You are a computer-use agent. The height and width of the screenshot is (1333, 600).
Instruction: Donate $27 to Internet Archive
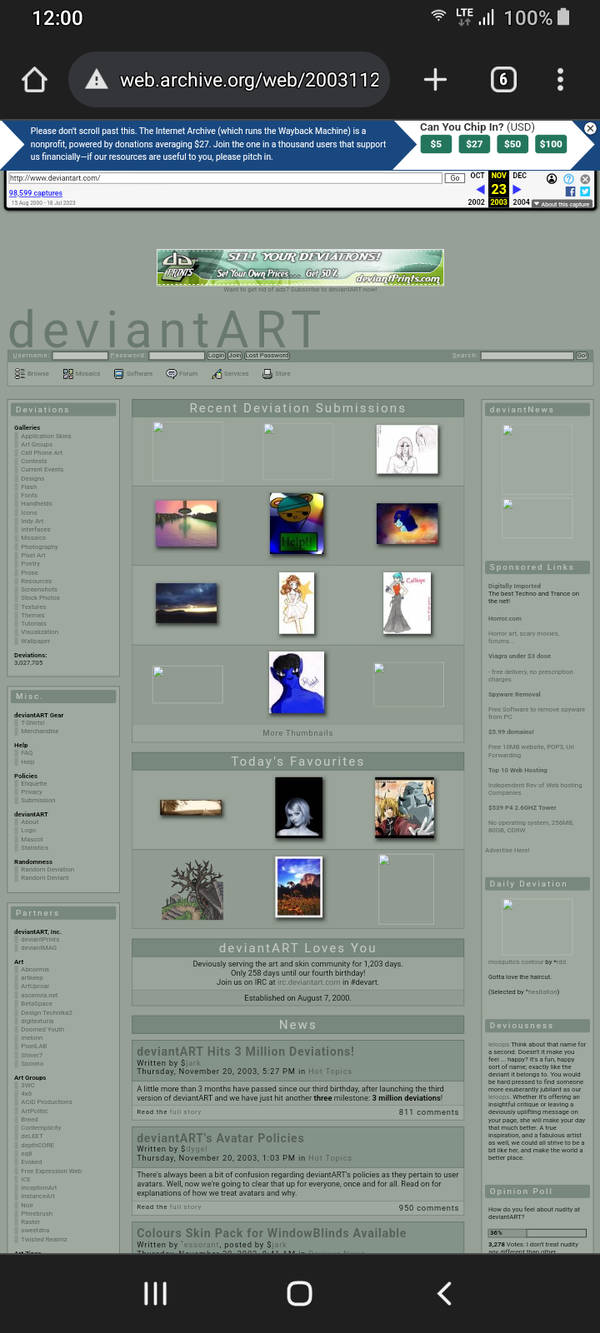click(x=474, y=144)
